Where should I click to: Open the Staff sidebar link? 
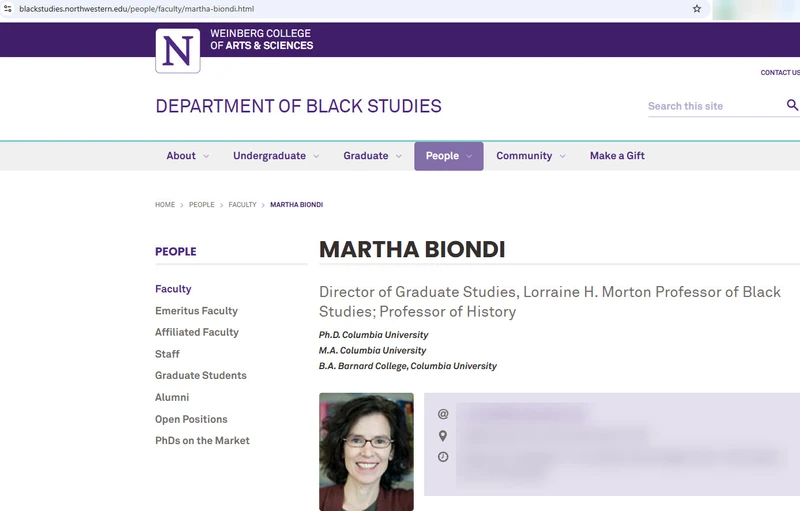167,354
